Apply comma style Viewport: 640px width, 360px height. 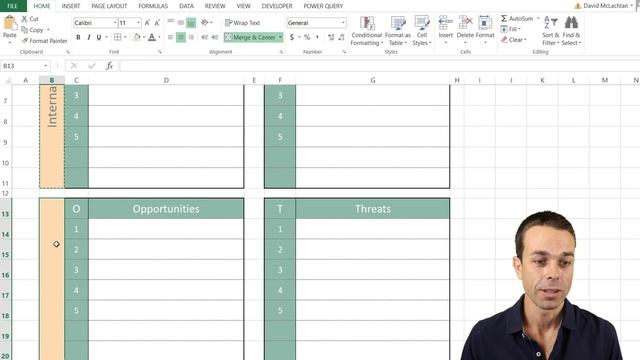pos(317,37)
